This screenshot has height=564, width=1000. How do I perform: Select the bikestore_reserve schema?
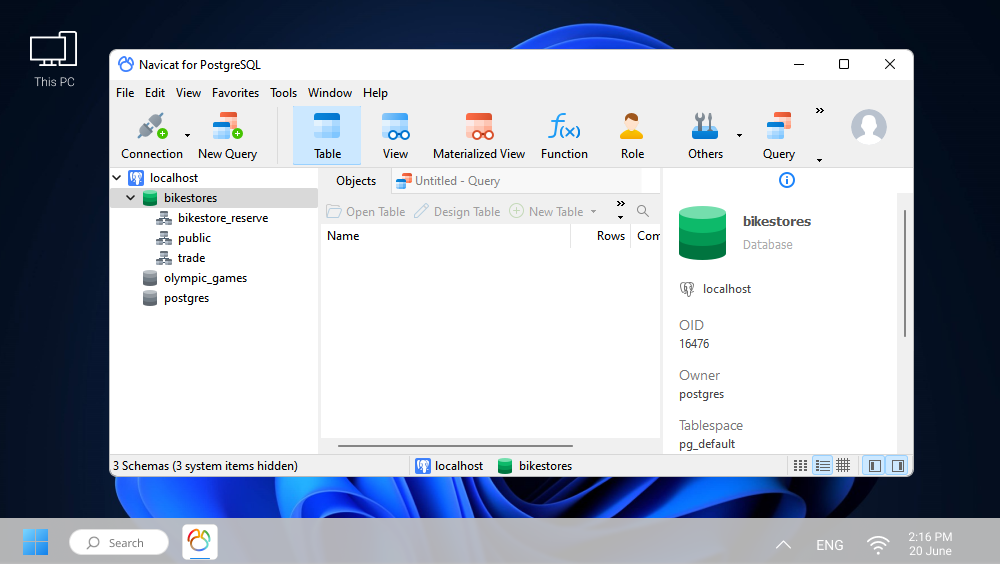coord(223,218)
